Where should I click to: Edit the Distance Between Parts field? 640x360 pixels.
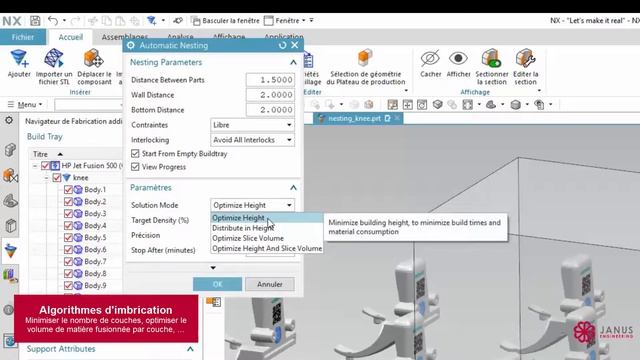coord(270,80)
